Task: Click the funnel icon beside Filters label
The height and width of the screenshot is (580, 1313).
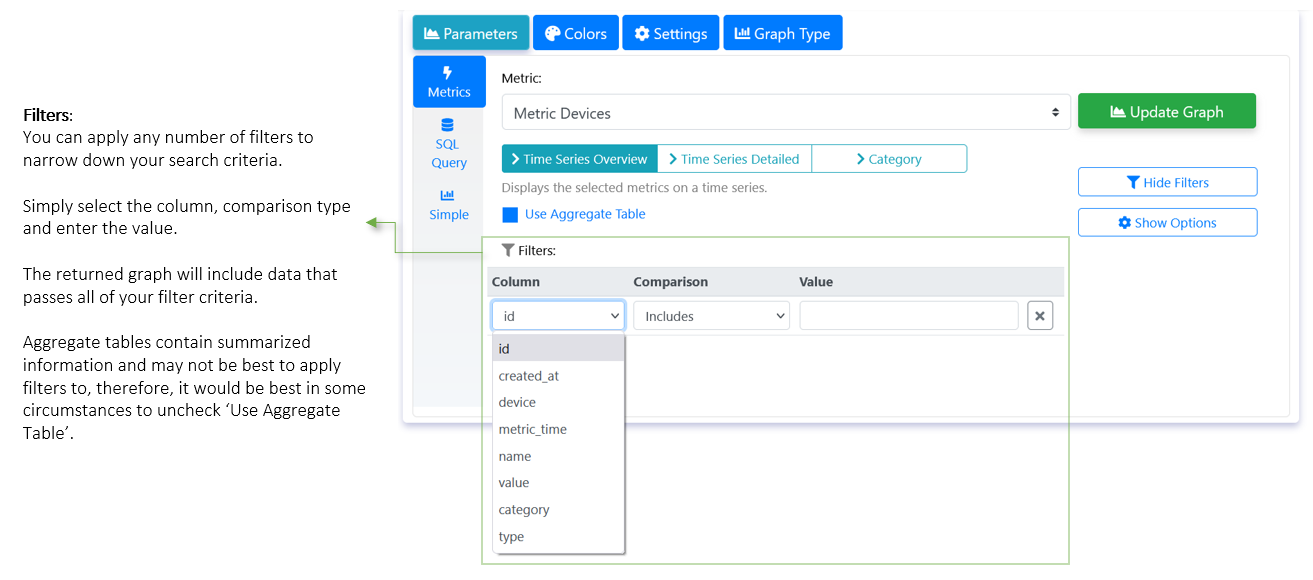Action: [x=508, y=250]
